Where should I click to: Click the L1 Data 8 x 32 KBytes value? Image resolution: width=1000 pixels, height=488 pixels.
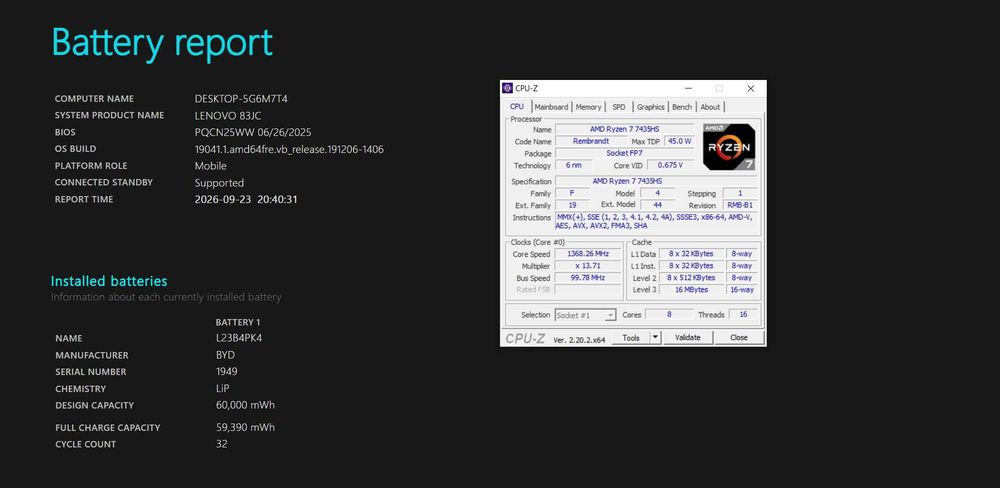(691, 254)
